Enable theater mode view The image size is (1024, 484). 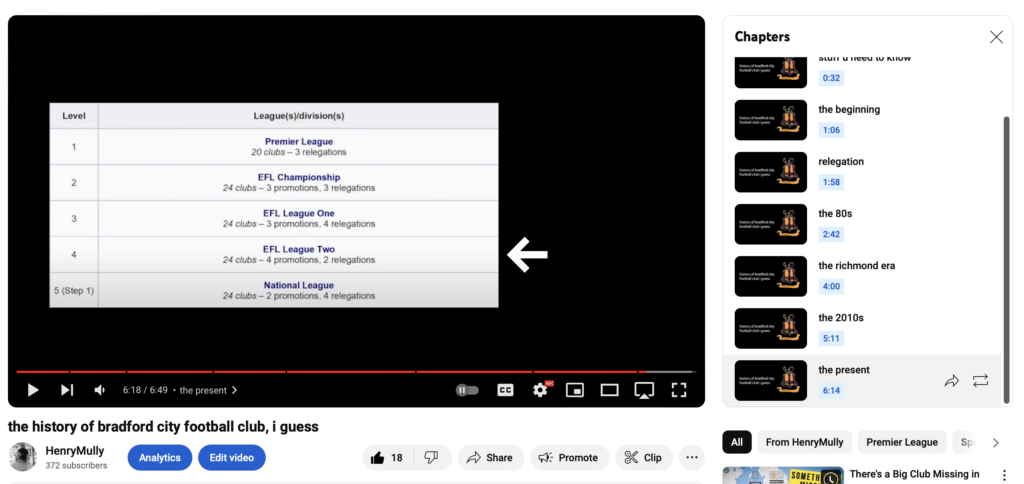[609, 390]
